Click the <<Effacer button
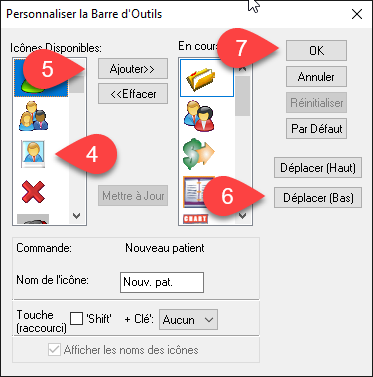 pos(133,94)
